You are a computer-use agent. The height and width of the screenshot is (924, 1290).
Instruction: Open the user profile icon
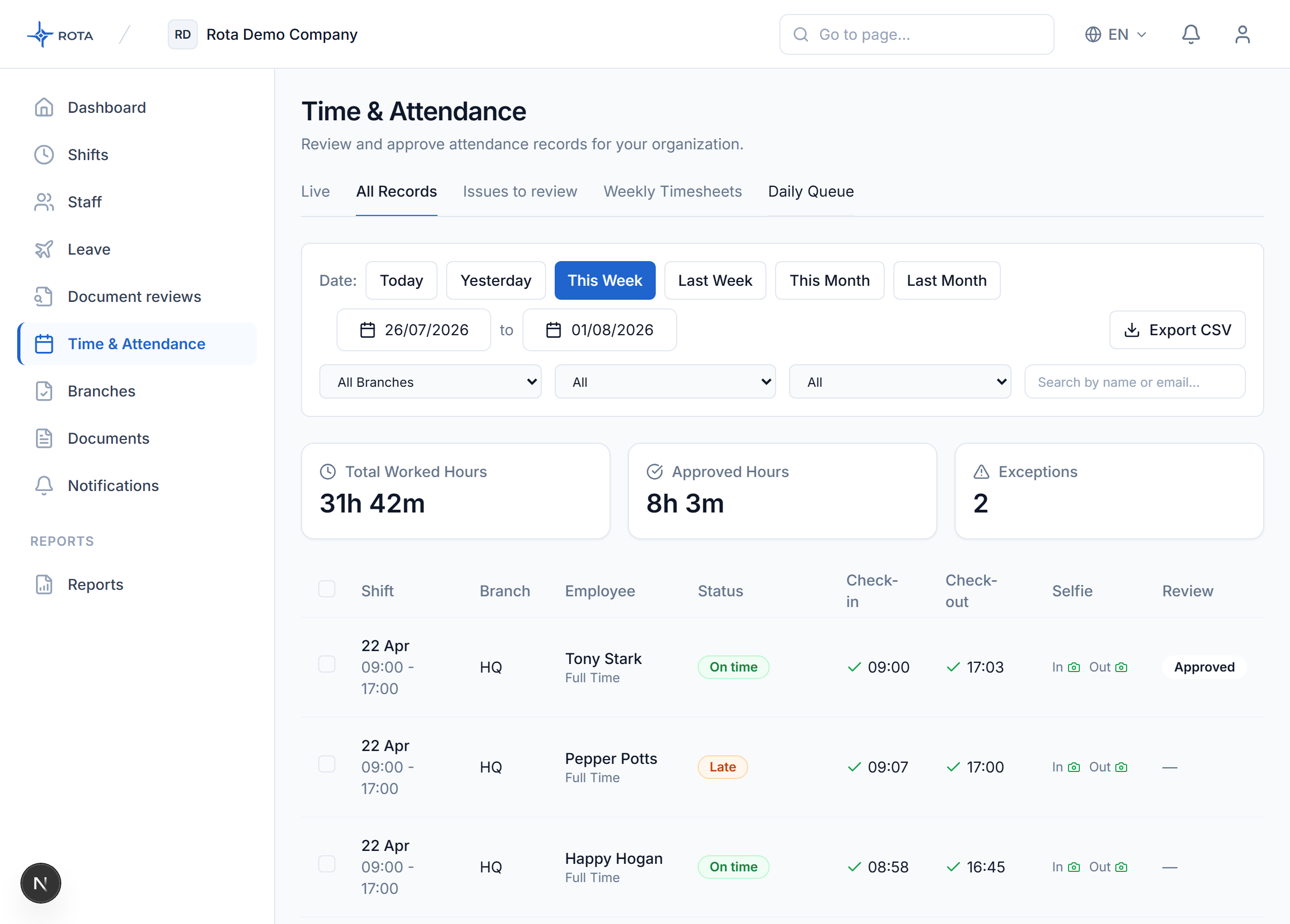1242,35
